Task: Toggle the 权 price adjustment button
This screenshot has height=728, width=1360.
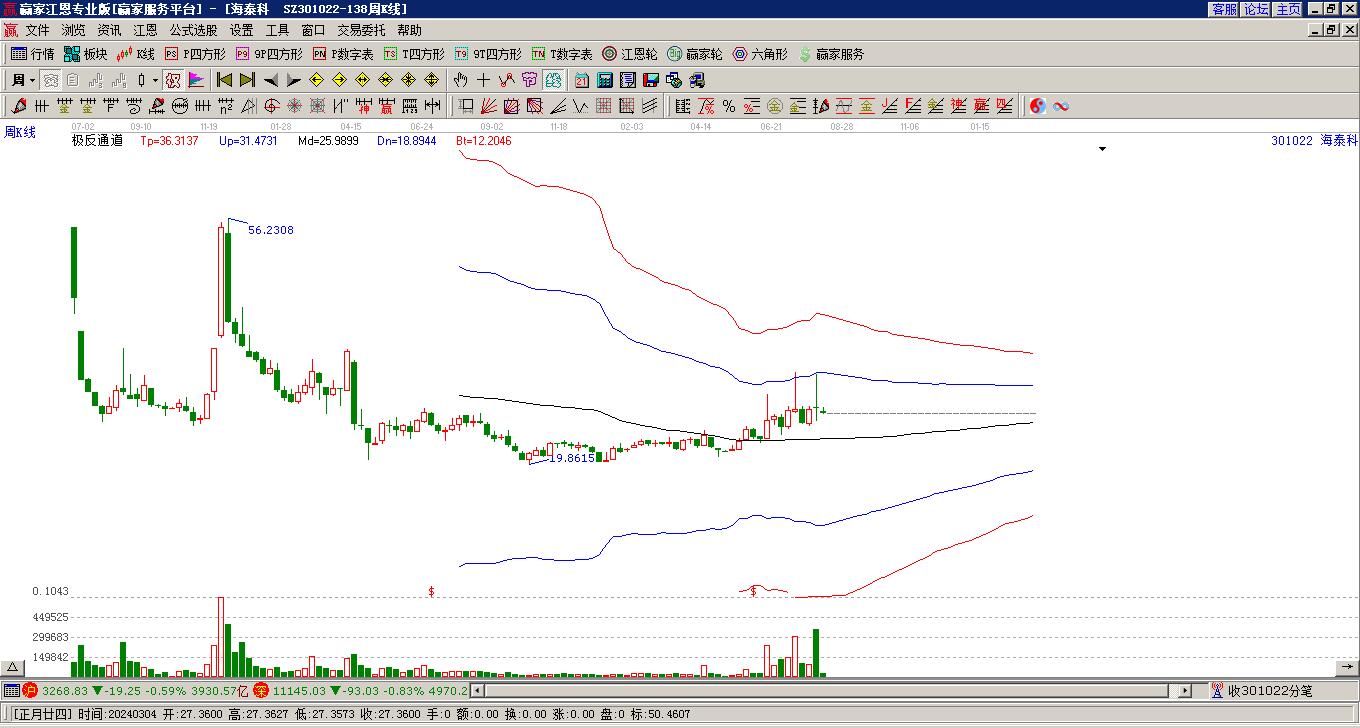Action: point(173,80)
